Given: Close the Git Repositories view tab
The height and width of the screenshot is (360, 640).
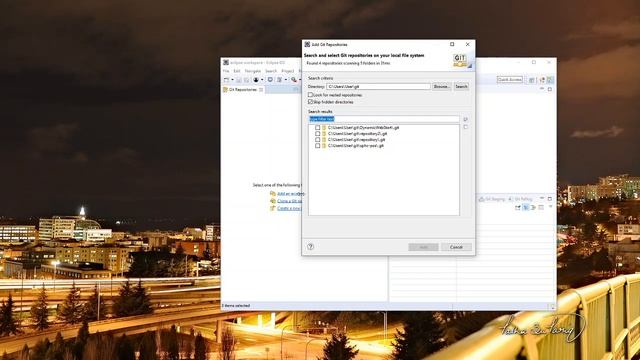Looking at the screenshot, I should click(261, 90).
